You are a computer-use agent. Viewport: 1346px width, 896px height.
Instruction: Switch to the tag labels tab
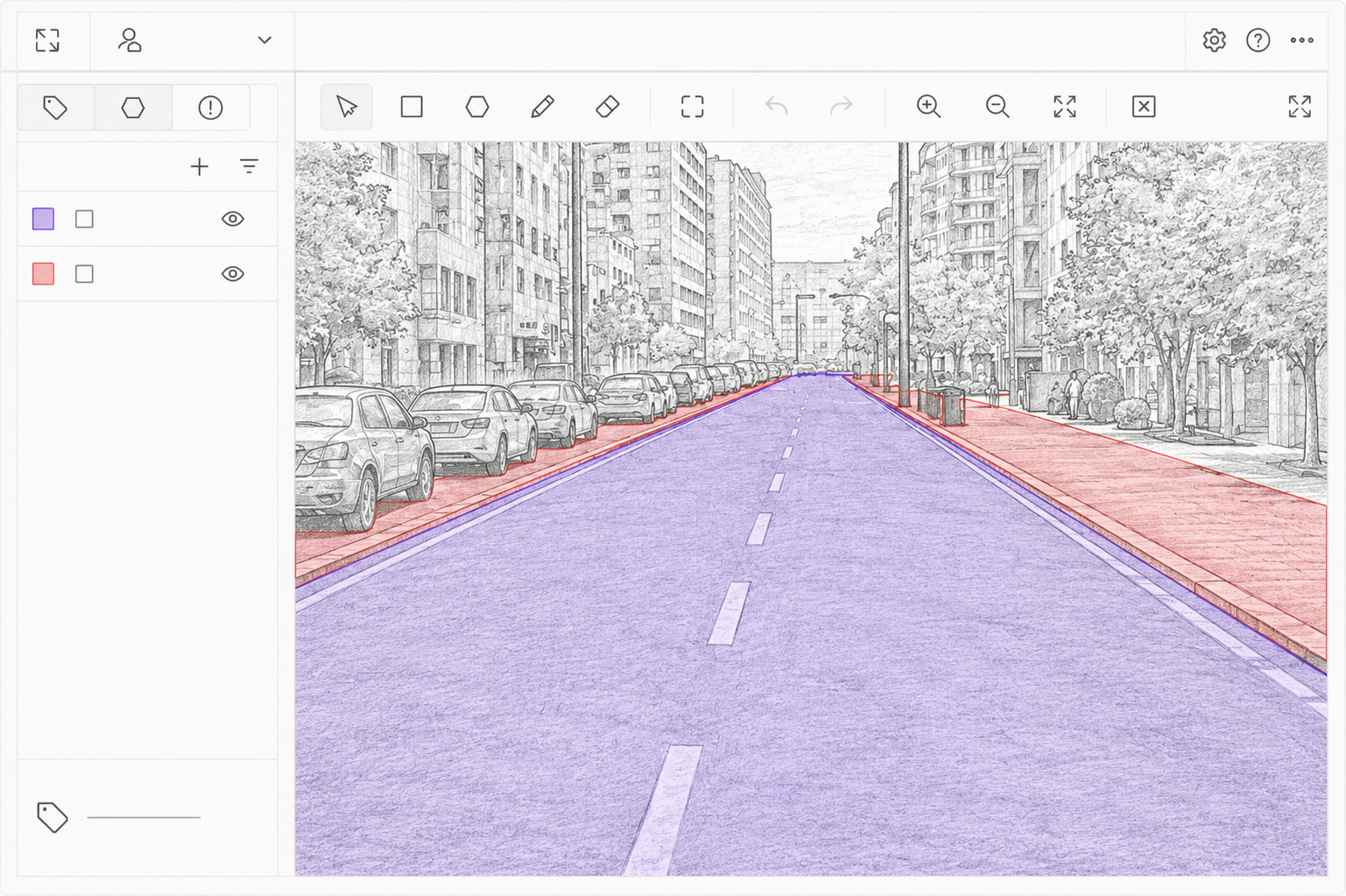56,108
